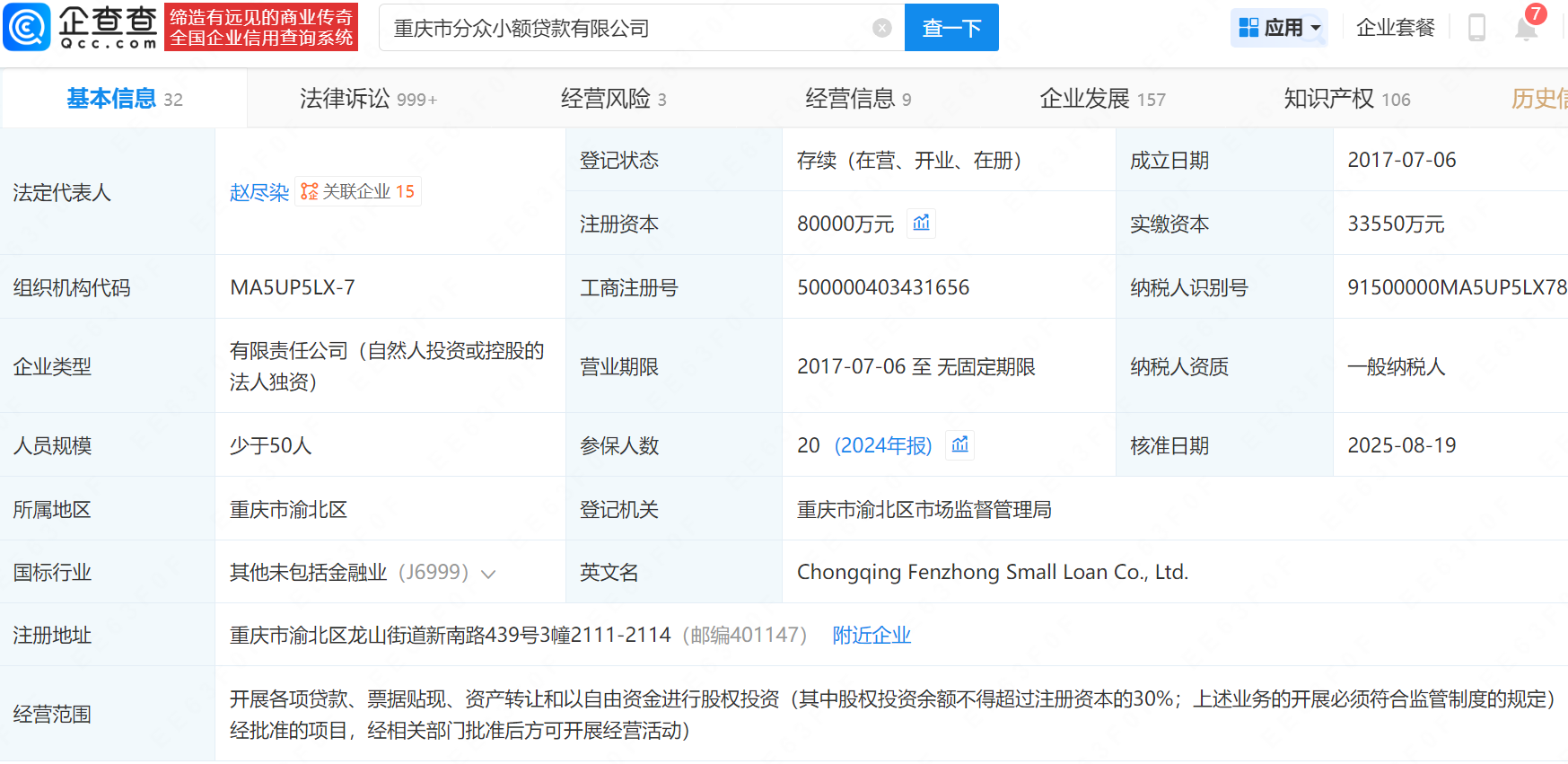
Task: Click the 附近企业 link
Action: pyautogui.click(x=872, y=635)
